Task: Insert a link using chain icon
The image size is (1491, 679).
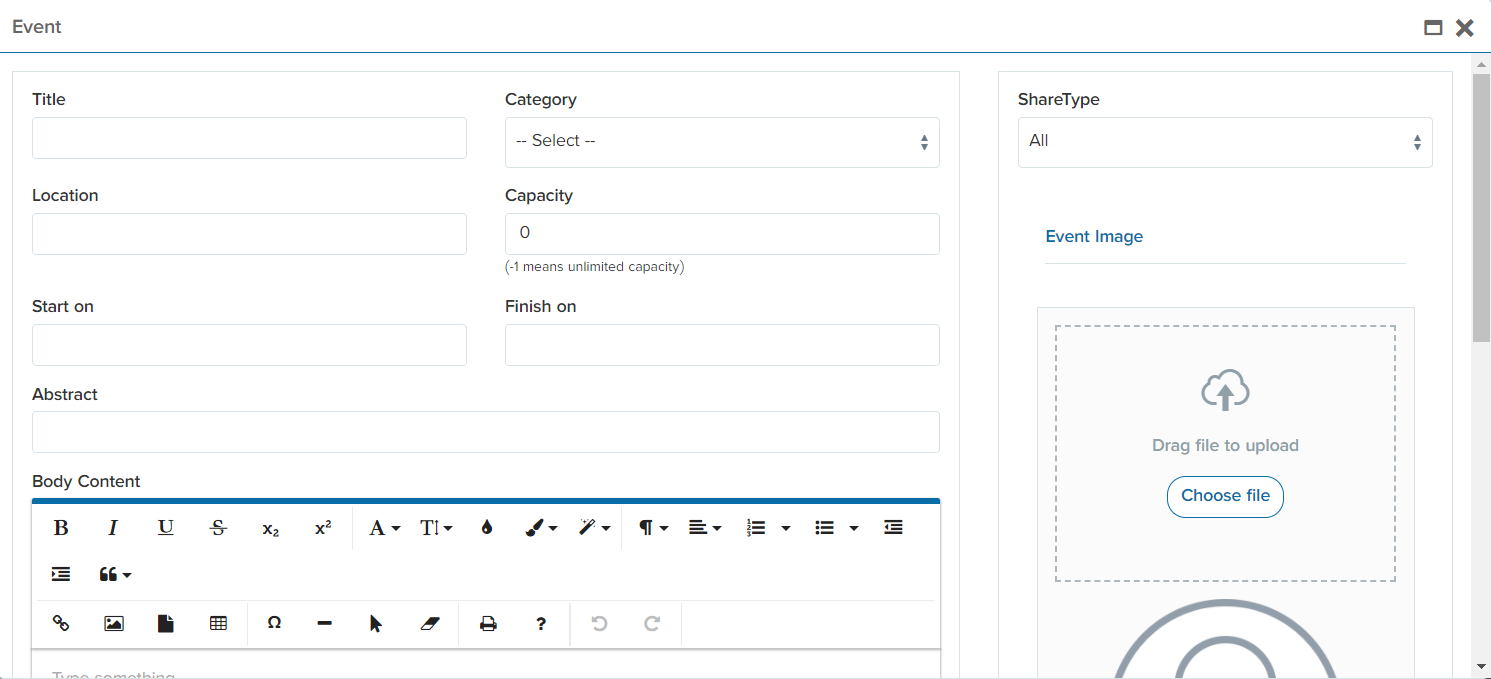Action: [61, 623]
